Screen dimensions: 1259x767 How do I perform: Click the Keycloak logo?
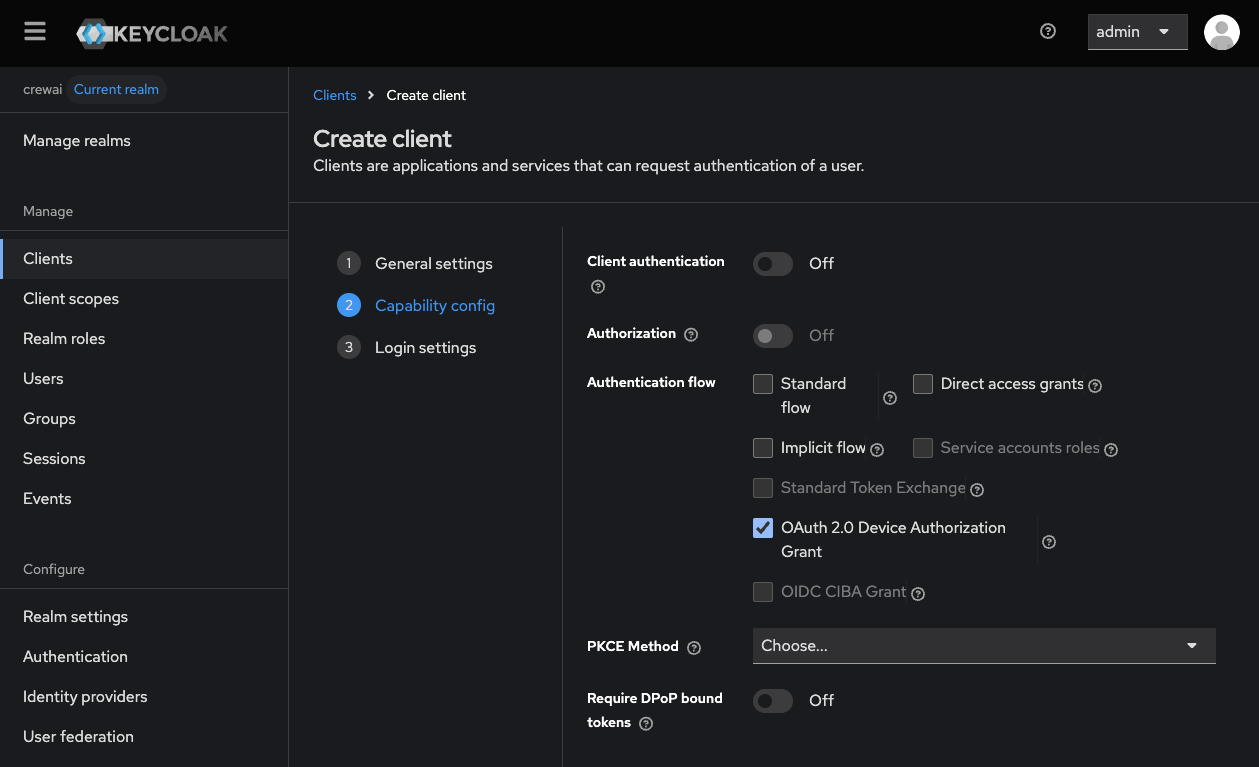151,32
